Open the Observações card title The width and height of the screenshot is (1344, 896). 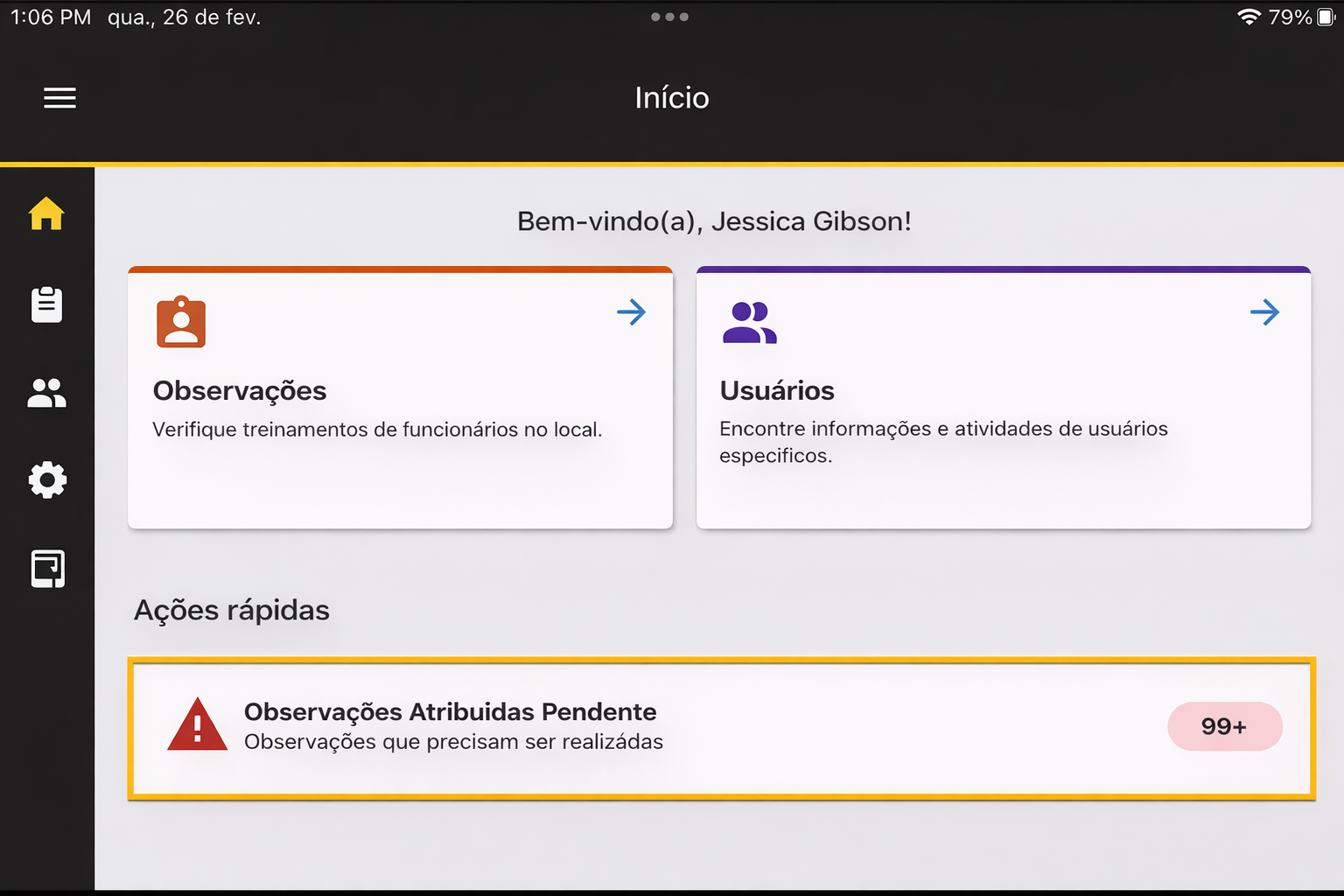click(240, 391)
